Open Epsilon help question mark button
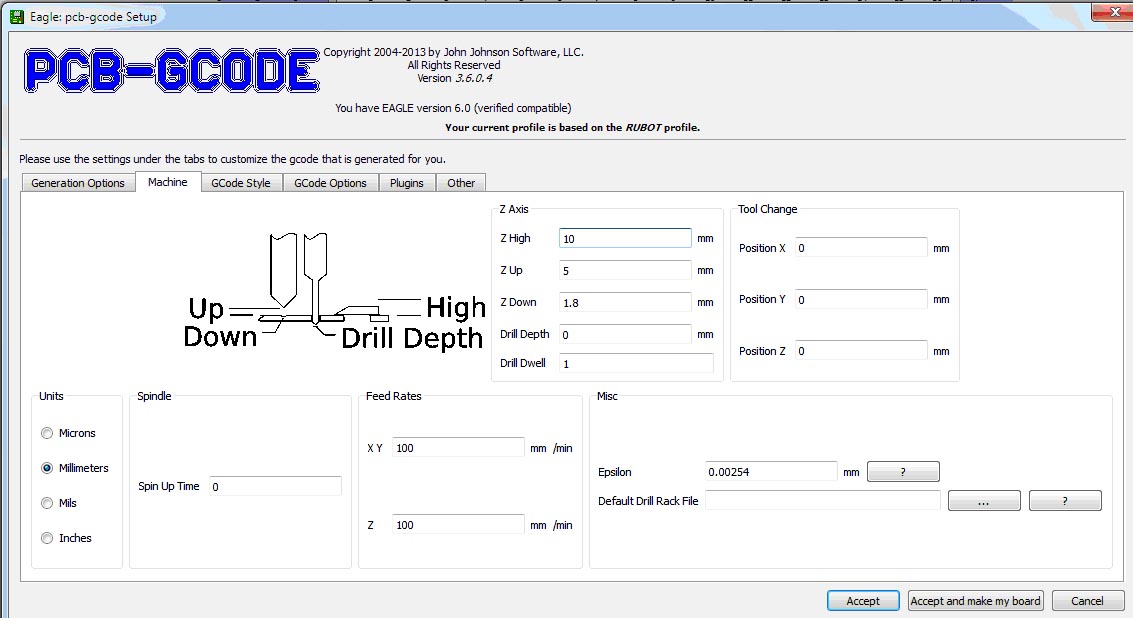This screenshot has width=1133, height=618. point(903,472)
